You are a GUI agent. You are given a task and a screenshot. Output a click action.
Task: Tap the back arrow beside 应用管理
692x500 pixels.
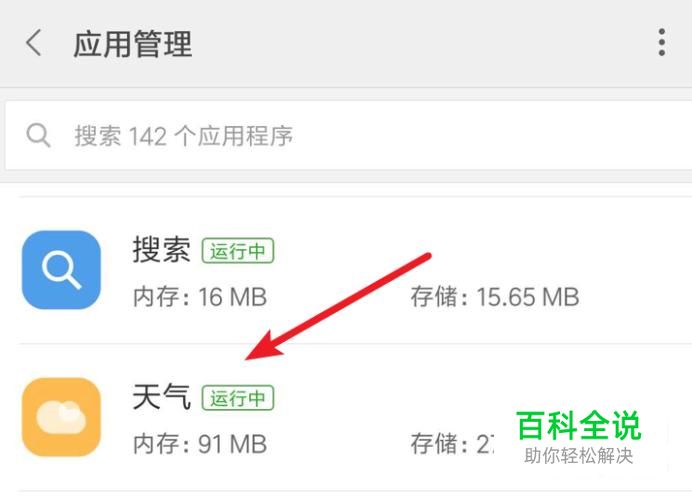34,43
